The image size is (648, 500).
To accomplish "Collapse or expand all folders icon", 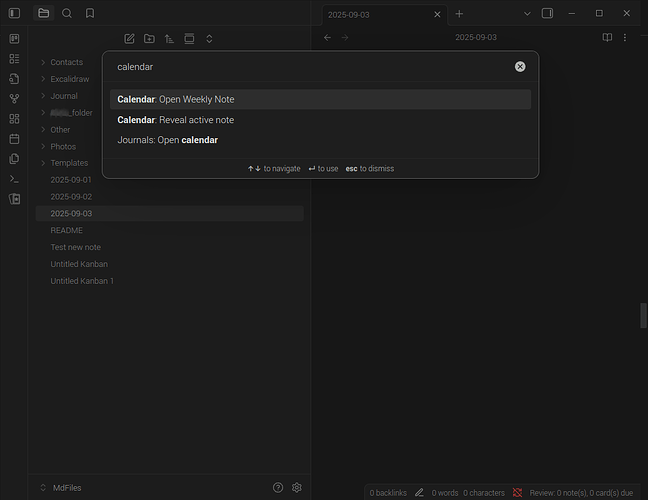I will pyautogui.click(x=209, y=39).
